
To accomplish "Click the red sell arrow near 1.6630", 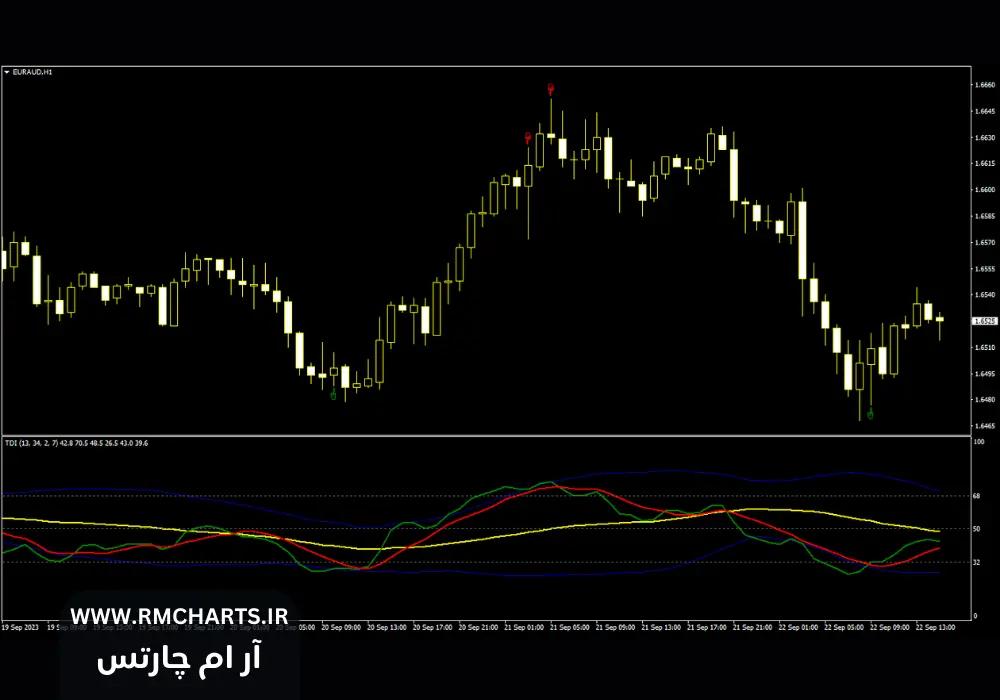I will pos(527,137).
